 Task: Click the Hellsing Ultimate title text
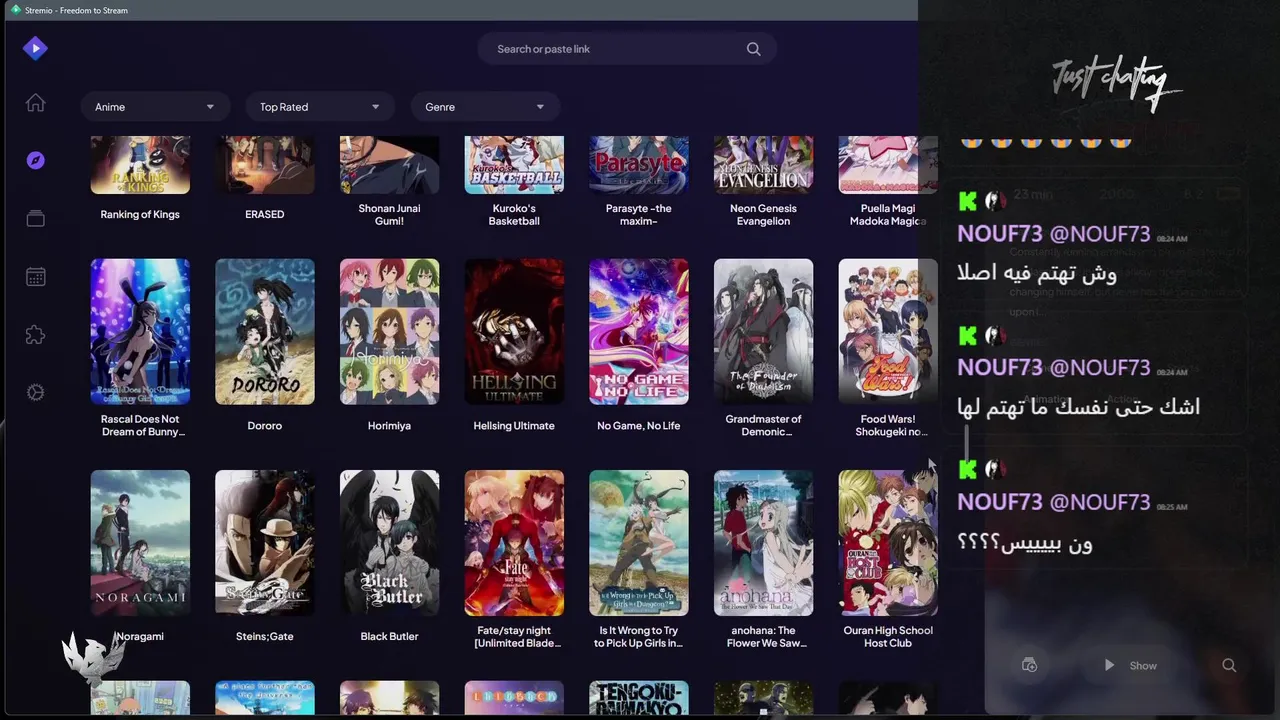pos(514,425)
